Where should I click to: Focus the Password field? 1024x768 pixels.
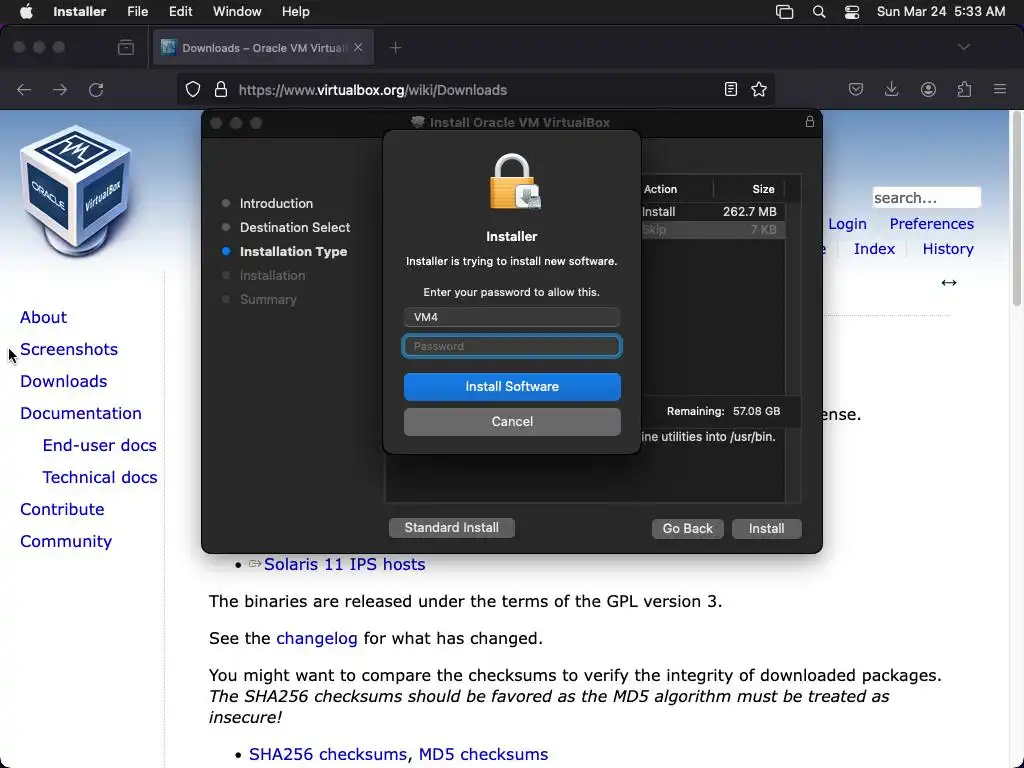[x=512, y=346]
